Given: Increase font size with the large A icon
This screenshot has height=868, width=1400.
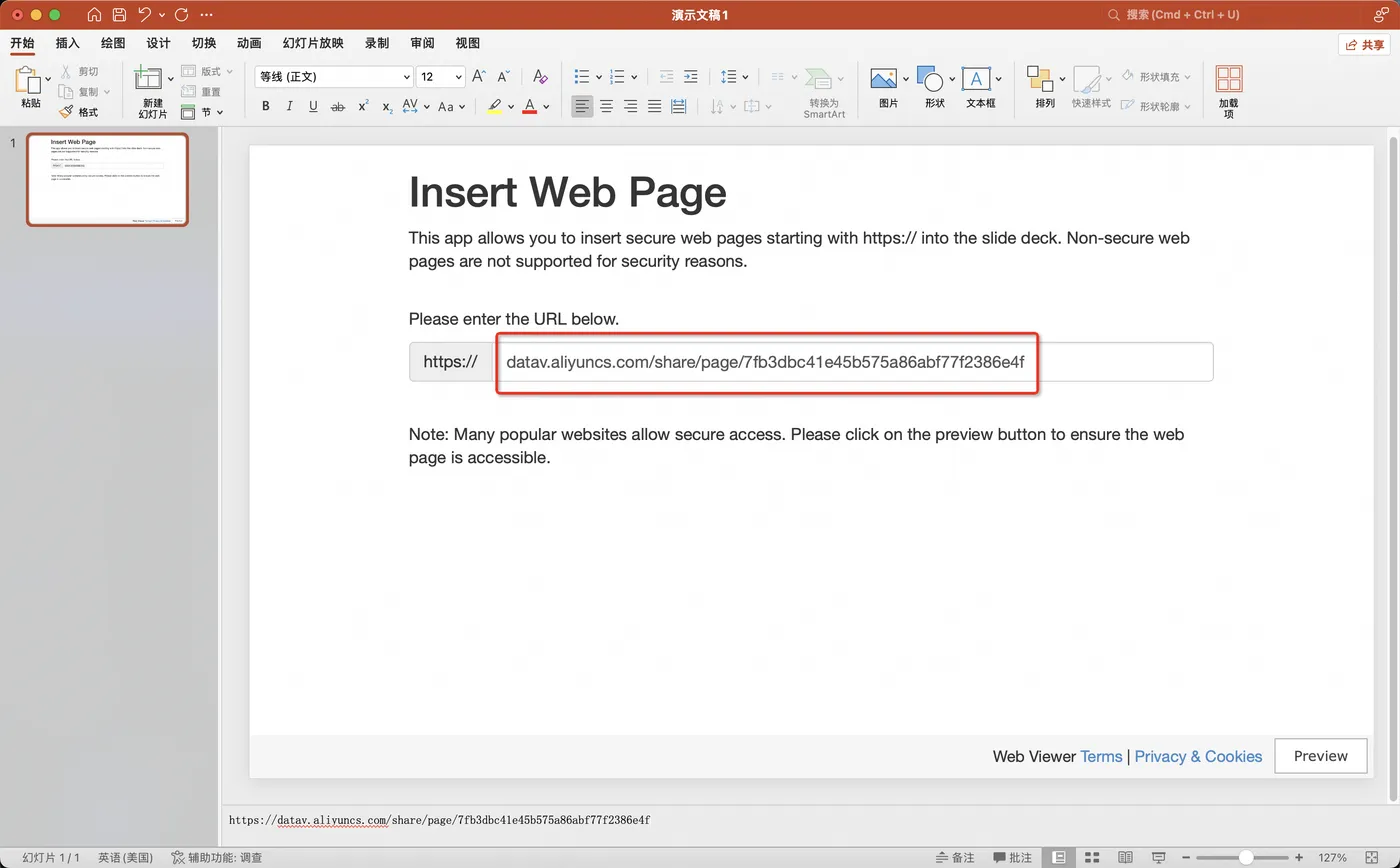Looking at the screenshot, I should coord(479,76).
